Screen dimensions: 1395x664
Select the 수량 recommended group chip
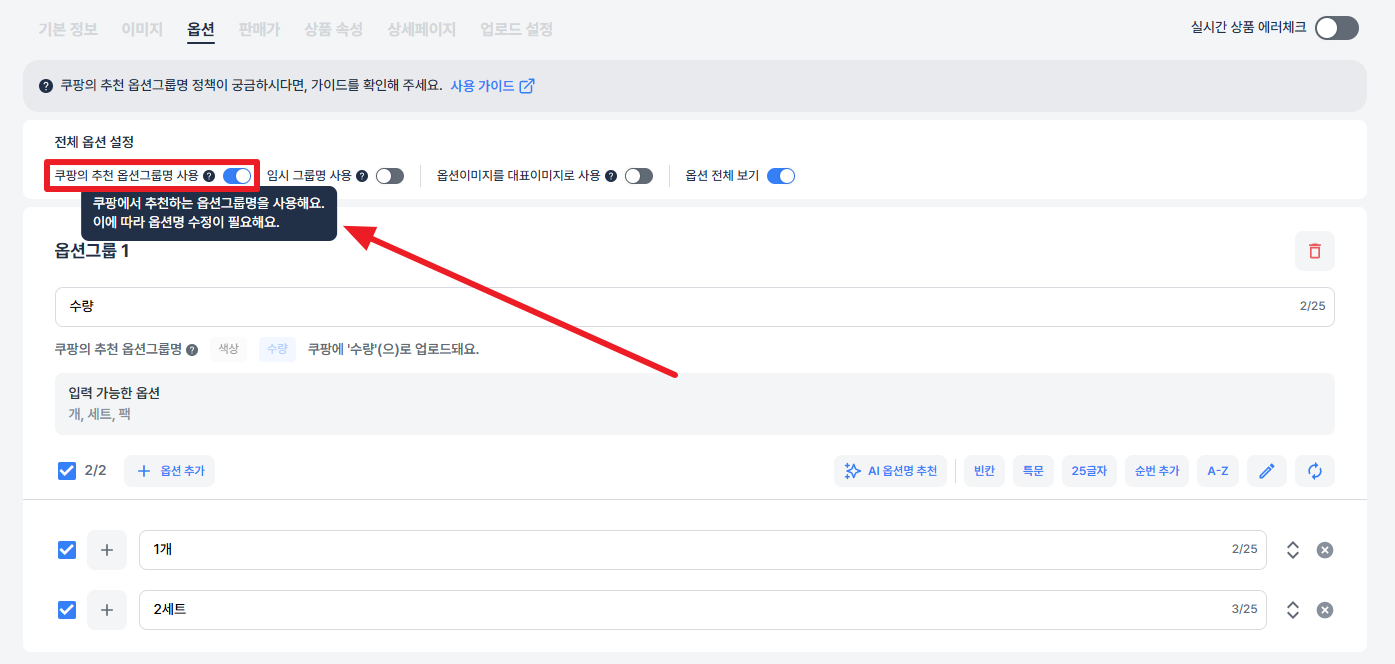click(x=277, y=349)
